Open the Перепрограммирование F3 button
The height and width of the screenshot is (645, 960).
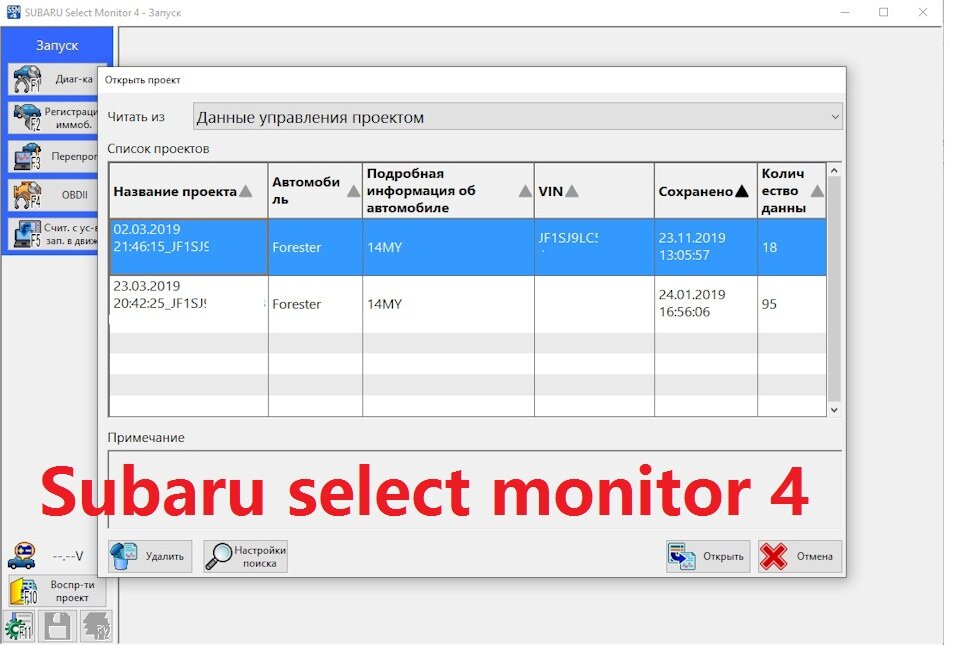[x=54, y=157]
